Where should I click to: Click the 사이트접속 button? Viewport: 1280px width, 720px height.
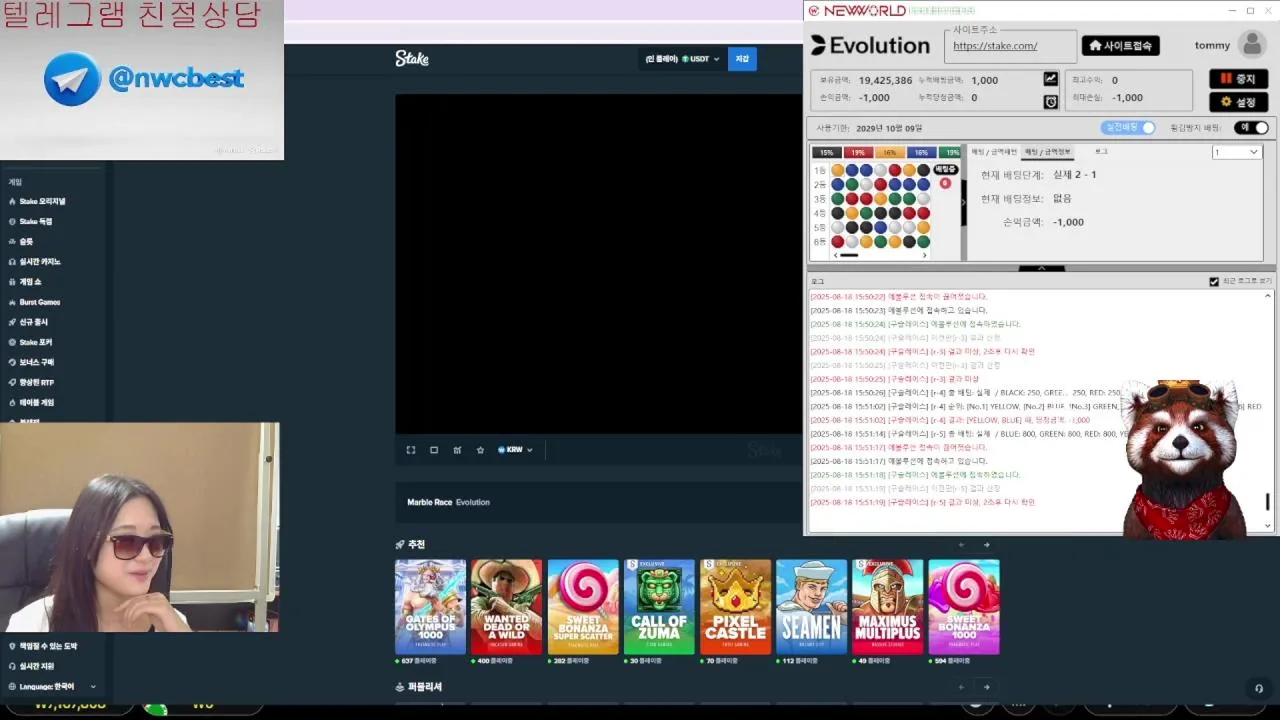pyautogui.click(x=1120, y=45)
